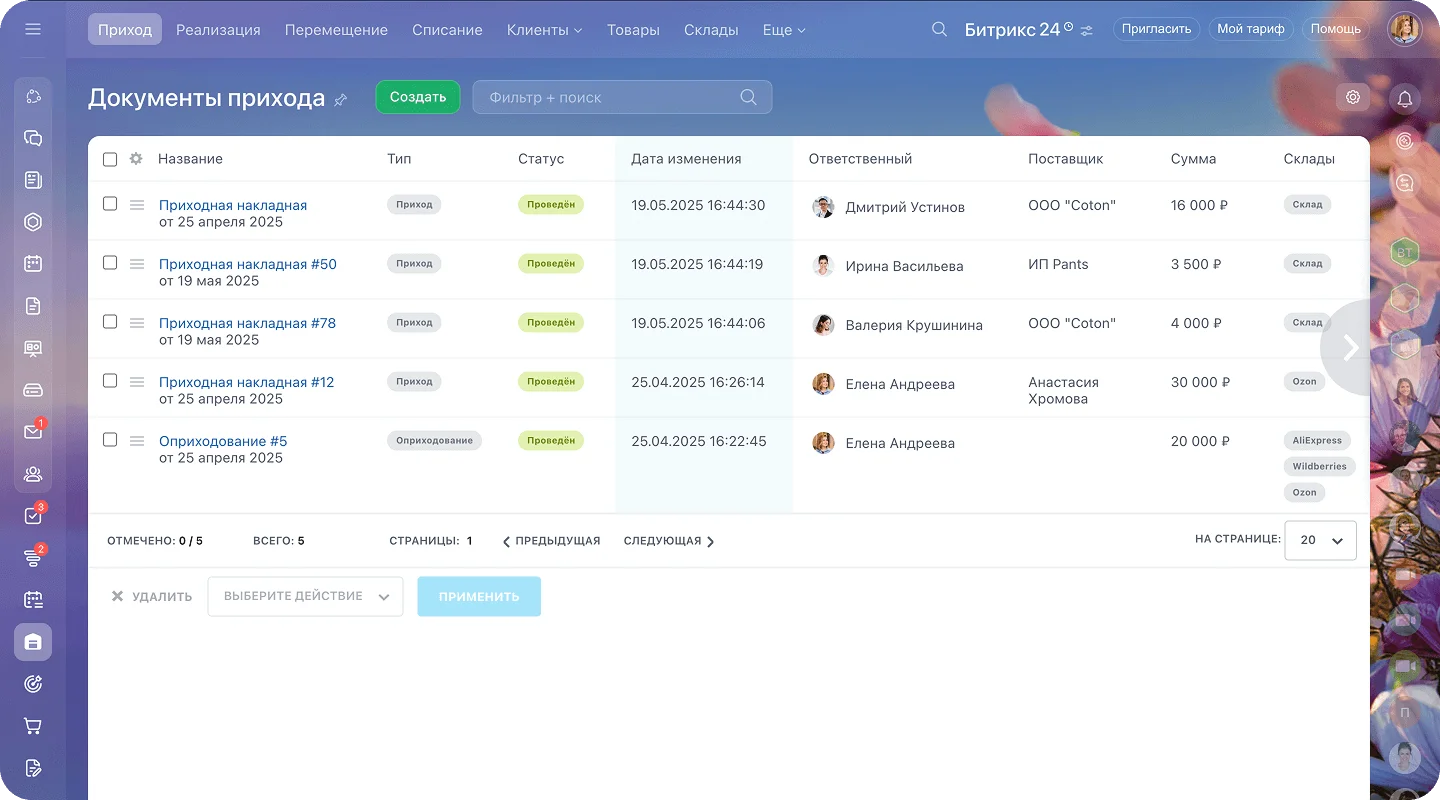The height and width of the screenshot is (800, 1440).
Task: Open the 'Еще' dropdown in the top menu
Action: (783, 30)
